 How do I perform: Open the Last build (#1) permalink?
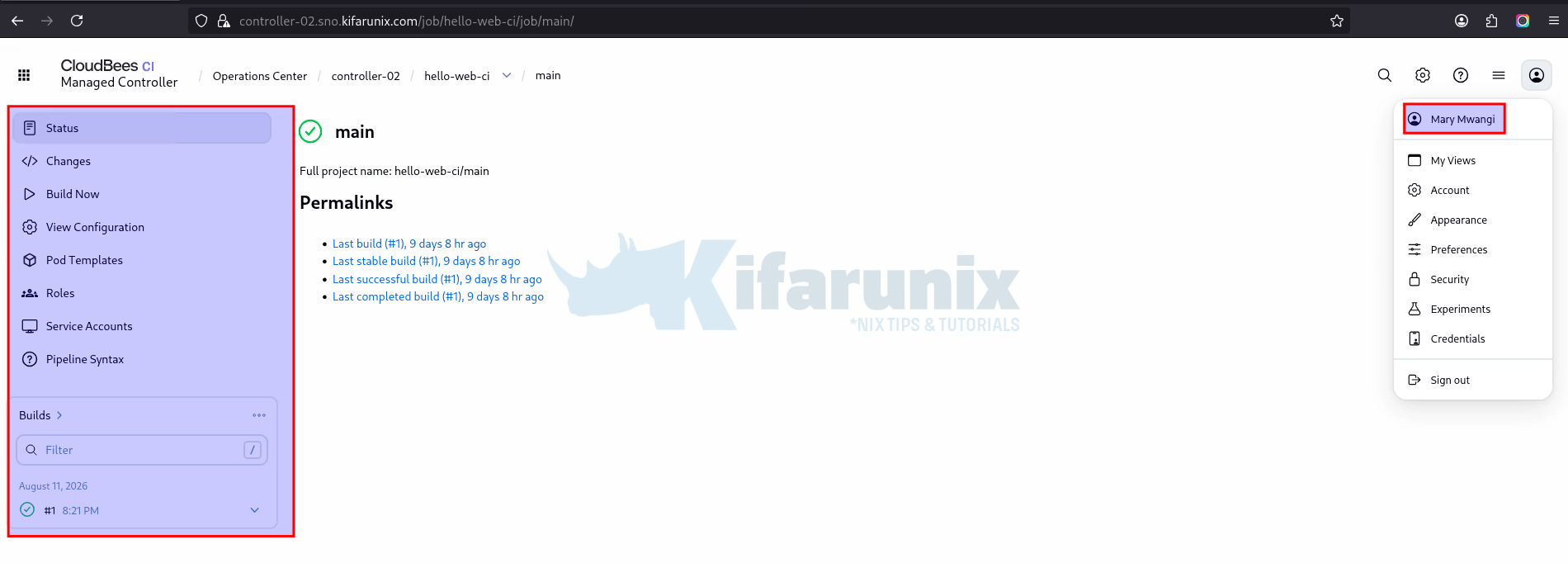pyautogui.click(x=409, y=244)
